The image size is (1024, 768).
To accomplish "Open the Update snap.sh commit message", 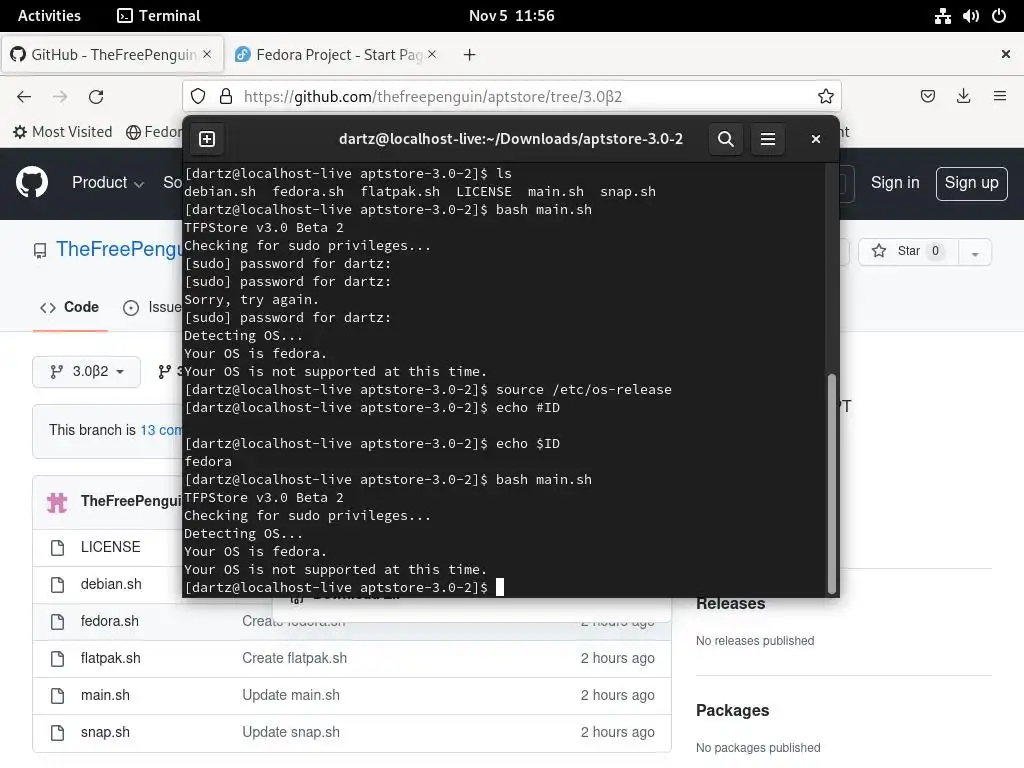I will tap(291, 733).
